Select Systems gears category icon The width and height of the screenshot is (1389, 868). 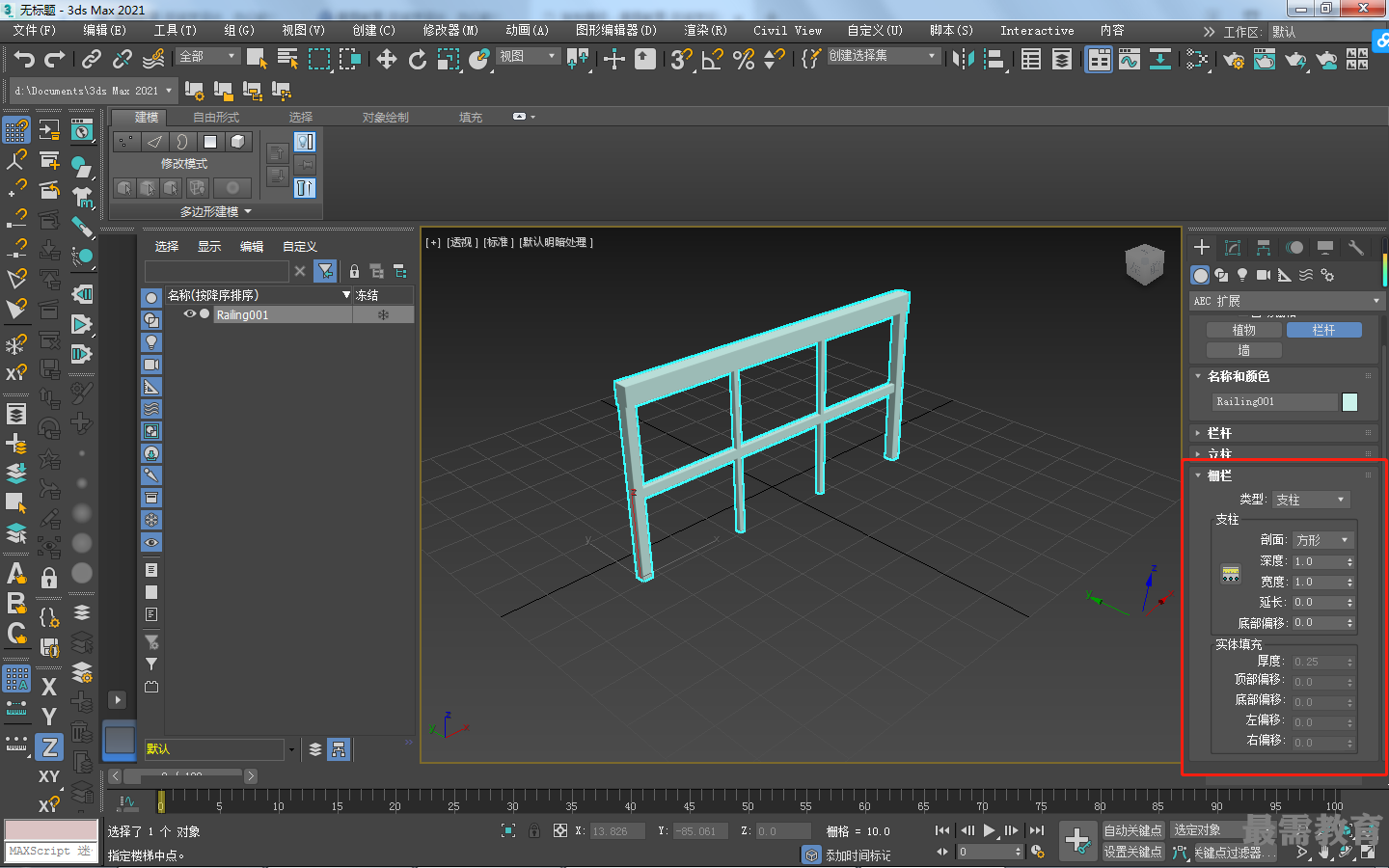coord(1327,275)
